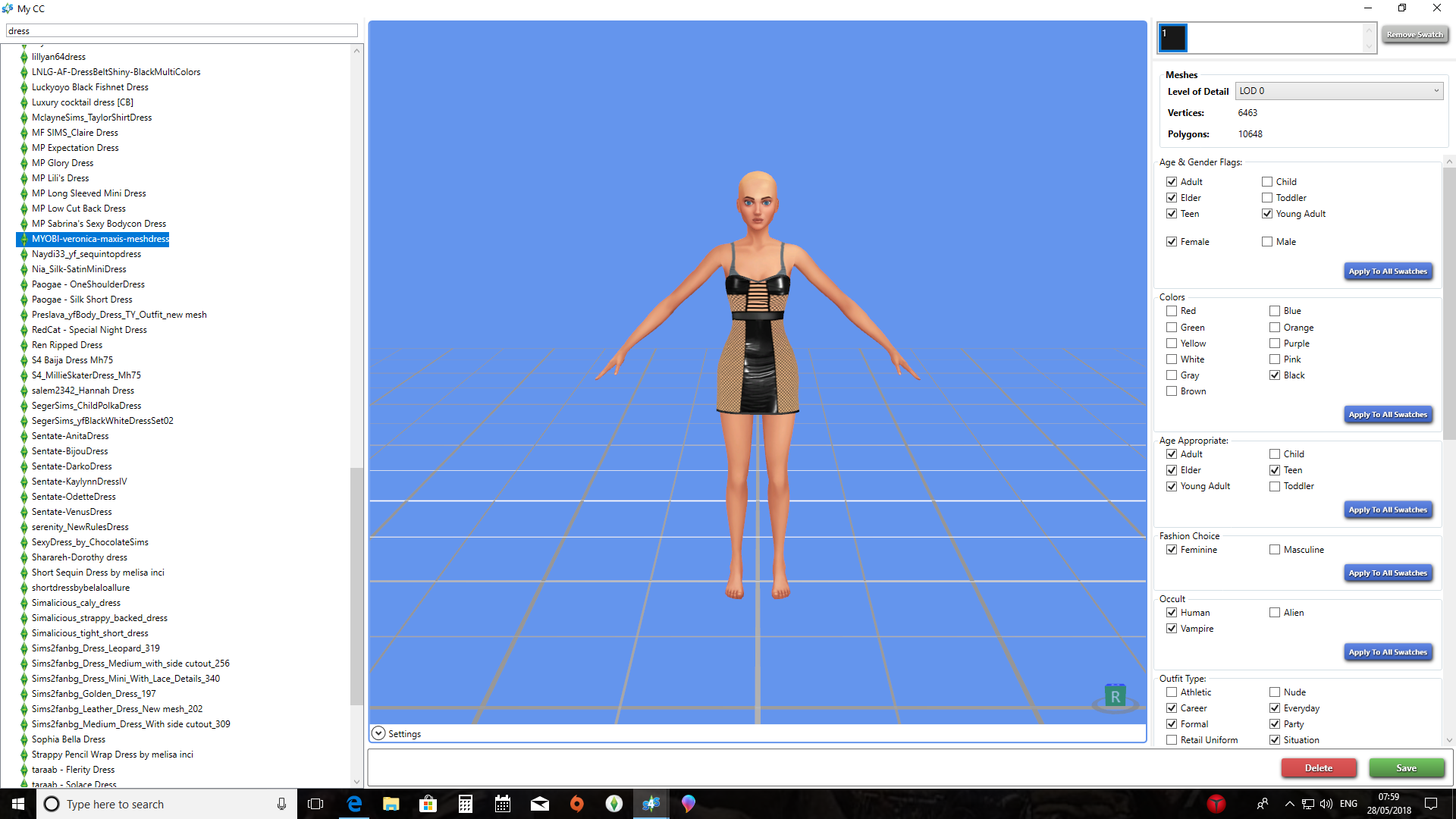1456x819 pixels.
Task: Enable Masculine fashion choice checkbox
Action: coord(1275,550)
